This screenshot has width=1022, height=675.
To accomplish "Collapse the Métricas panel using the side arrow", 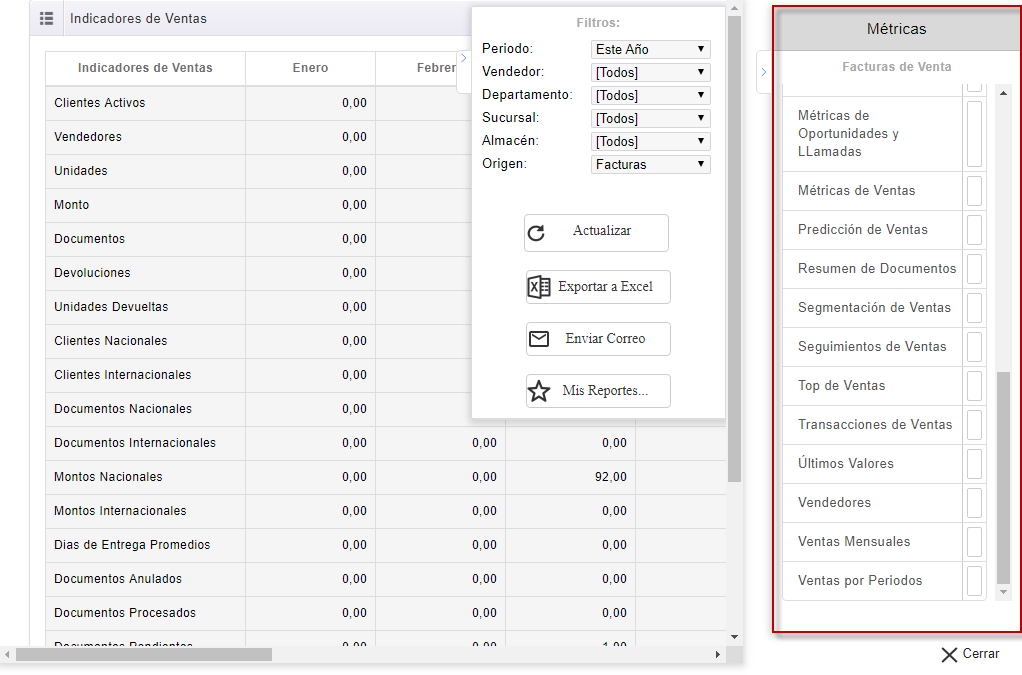I will coord(763,72).
